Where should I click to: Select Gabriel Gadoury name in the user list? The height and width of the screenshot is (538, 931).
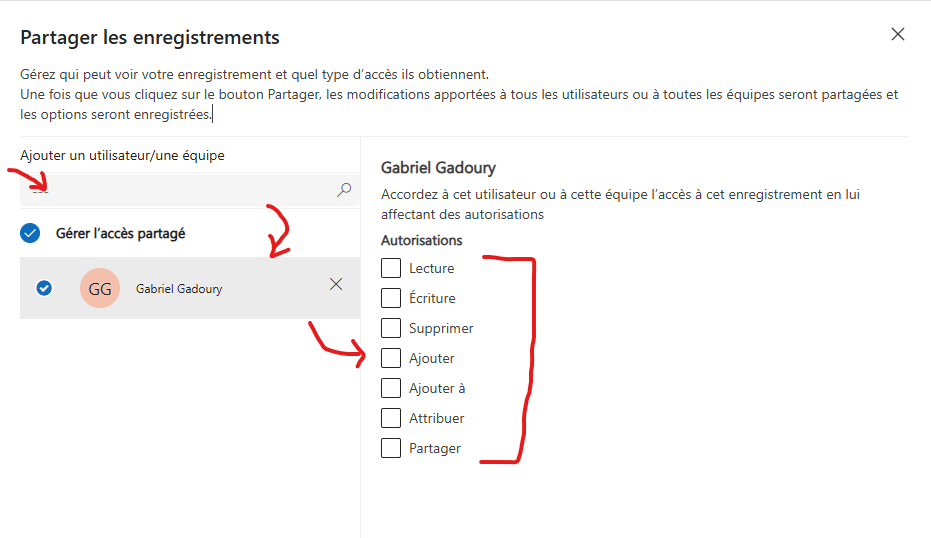[179, 289]
